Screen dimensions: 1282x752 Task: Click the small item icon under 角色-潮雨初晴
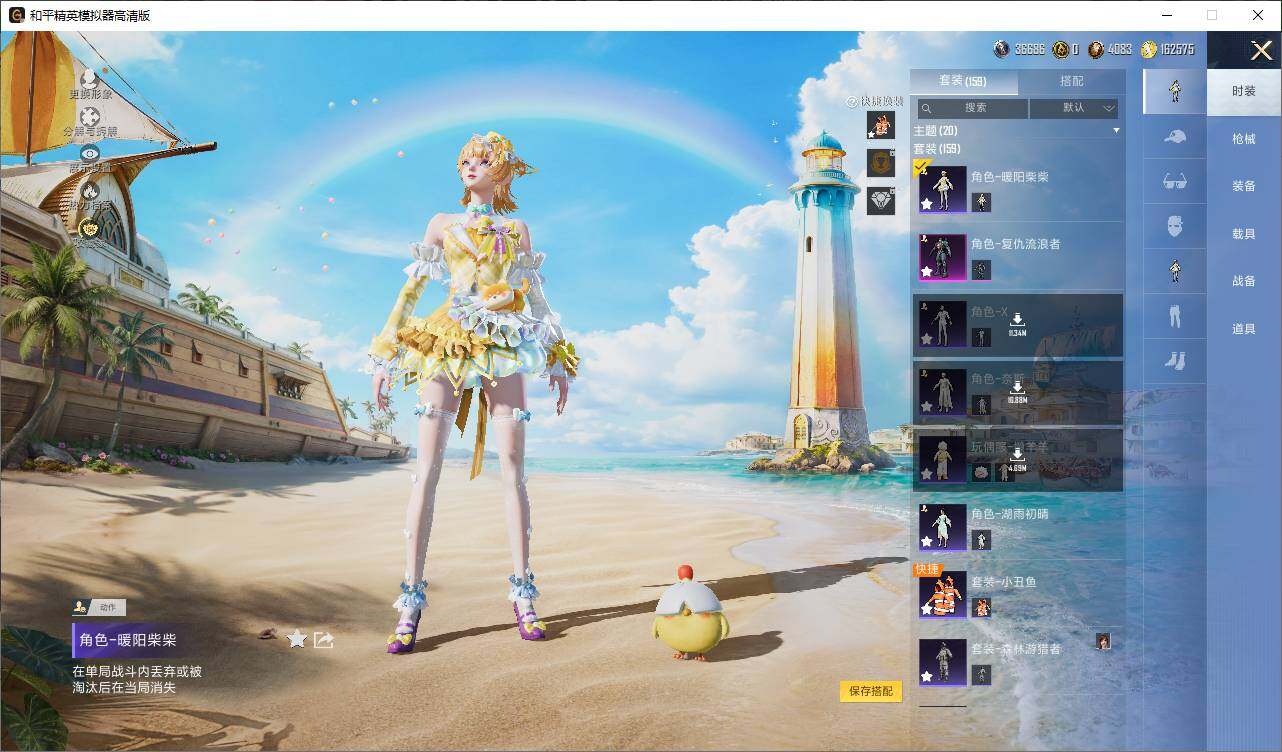pos(982,540)
